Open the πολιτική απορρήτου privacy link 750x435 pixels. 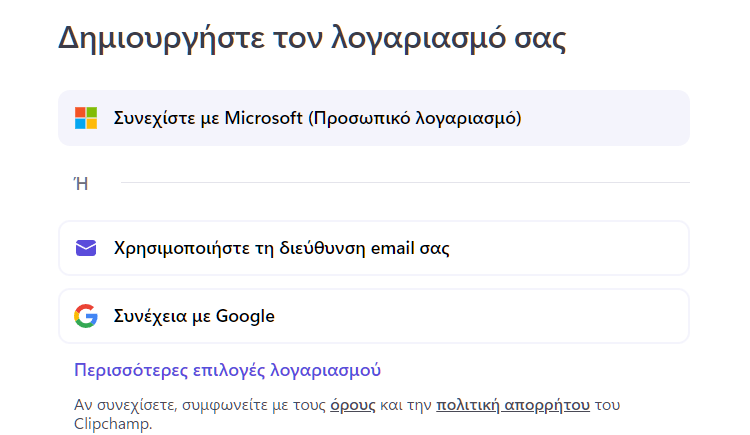[x=513, y=405]
